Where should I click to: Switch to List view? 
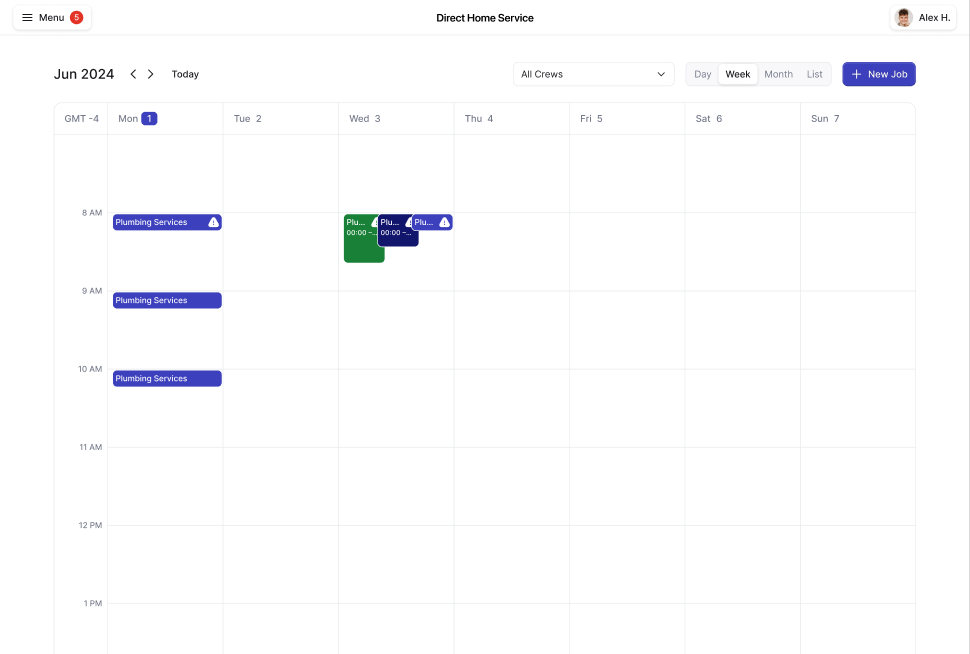pyautogui.click(x=815, y=74)
